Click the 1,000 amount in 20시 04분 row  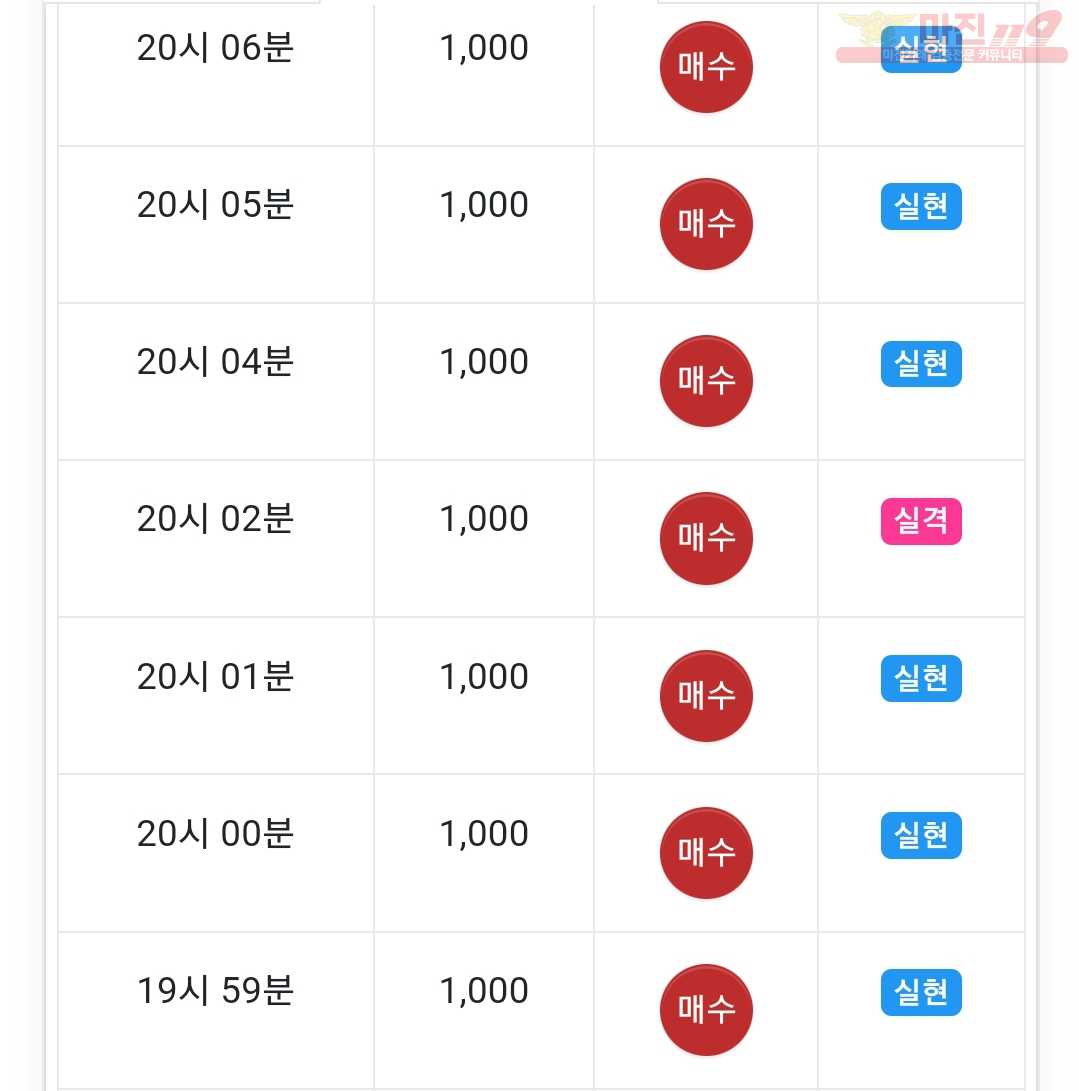point(484,363)
